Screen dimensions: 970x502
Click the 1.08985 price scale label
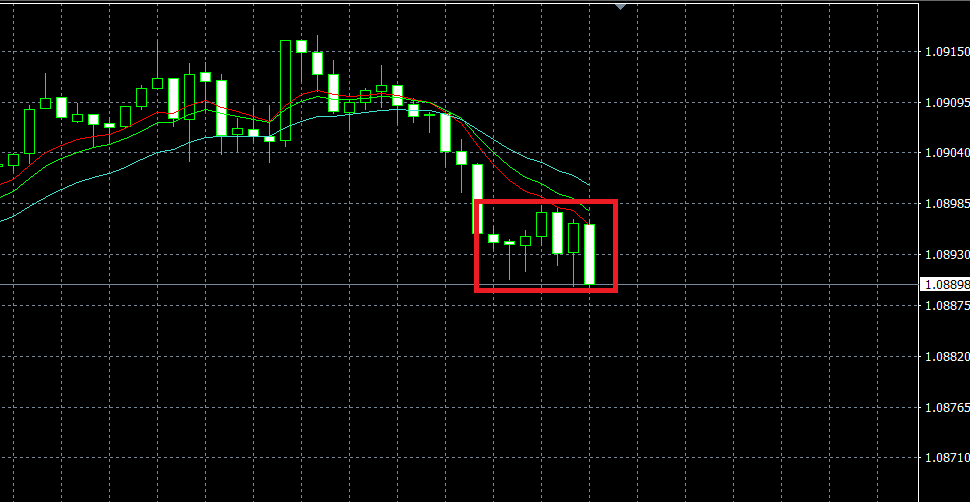tap(946, 204)
